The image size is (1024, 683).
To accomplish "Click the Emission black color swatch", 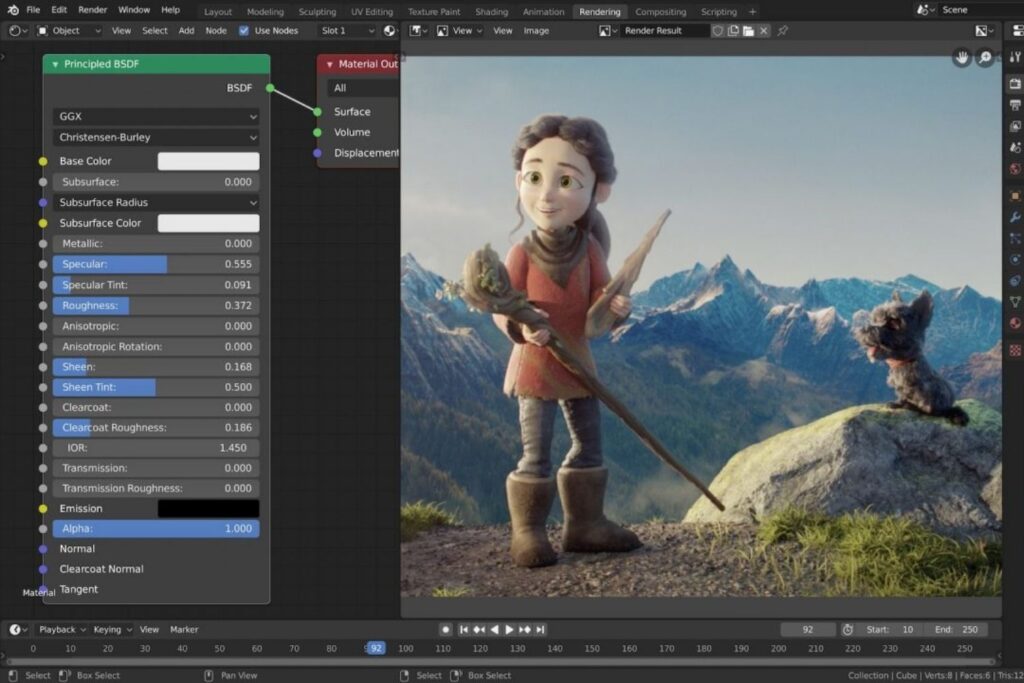I will pos(208,509).
